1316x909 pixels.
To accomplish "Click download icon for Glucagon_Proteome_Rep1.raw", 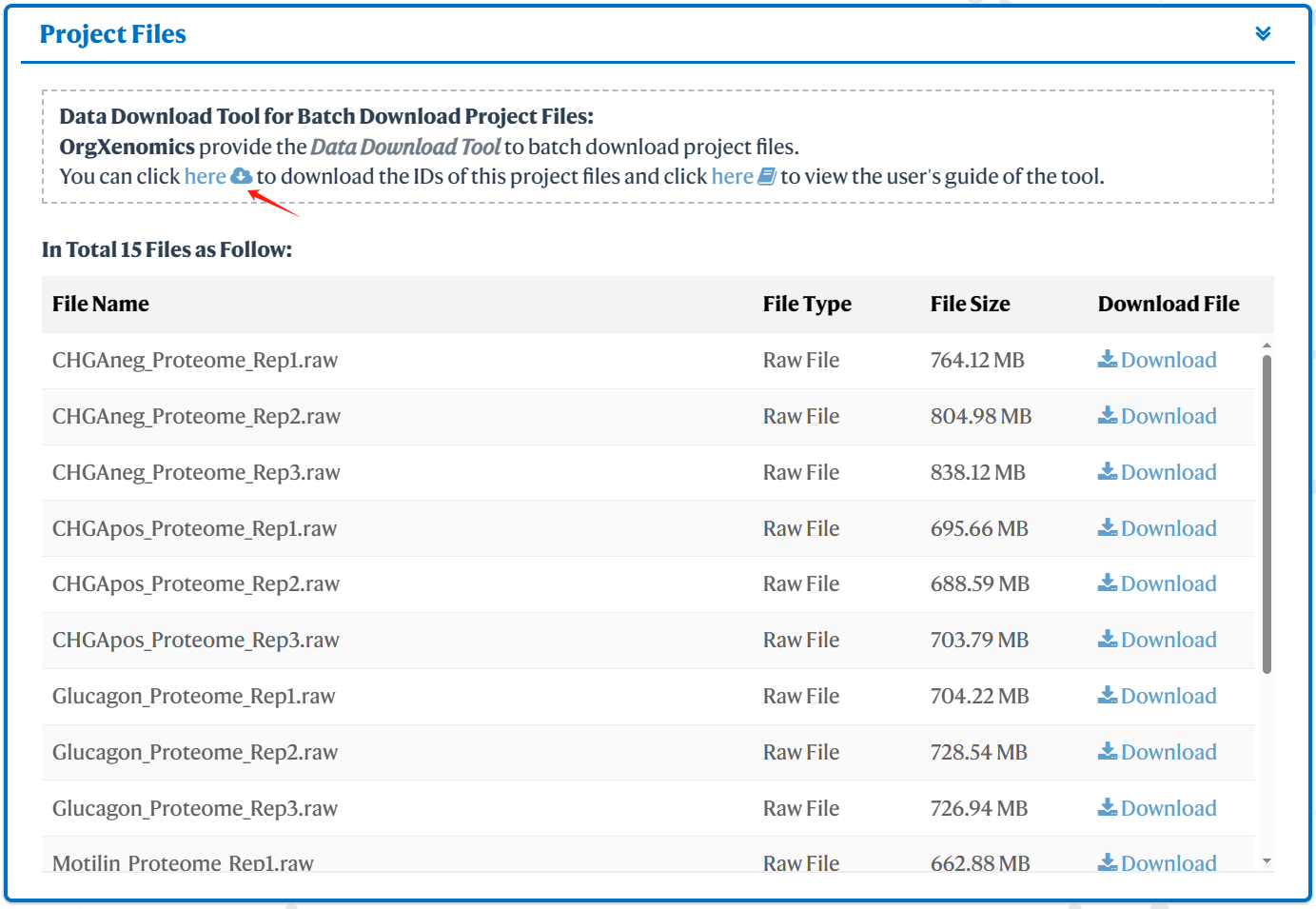I will (1108, 695).
